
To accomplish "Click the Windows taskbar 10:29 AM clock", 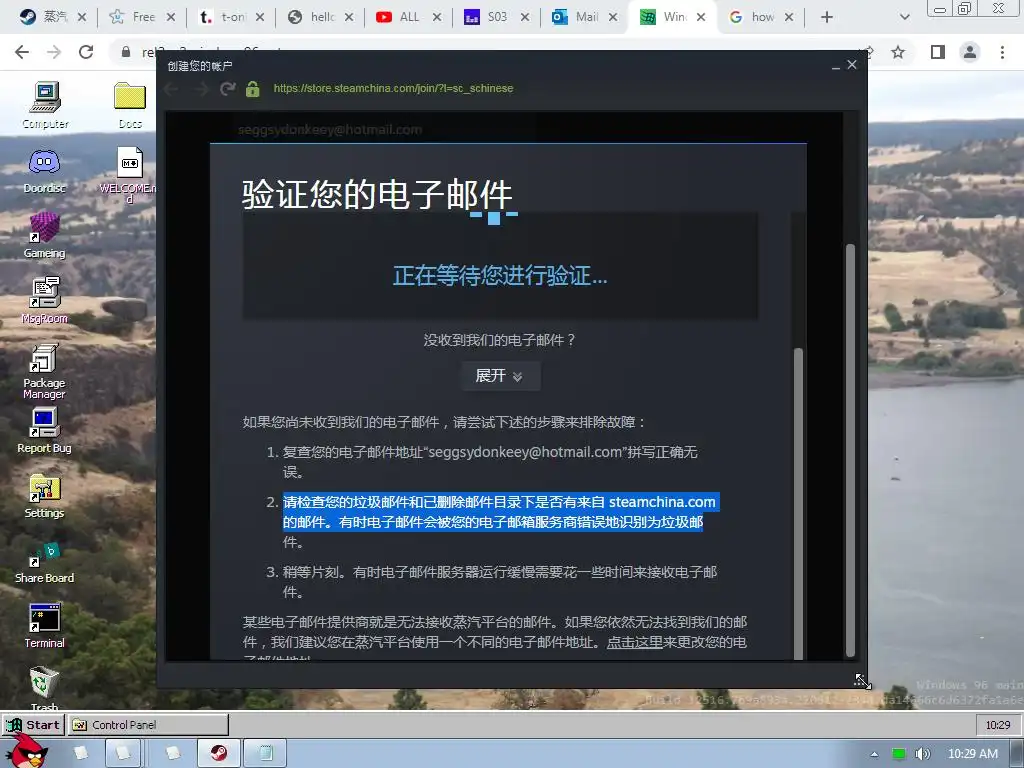I will pos(972,754).
